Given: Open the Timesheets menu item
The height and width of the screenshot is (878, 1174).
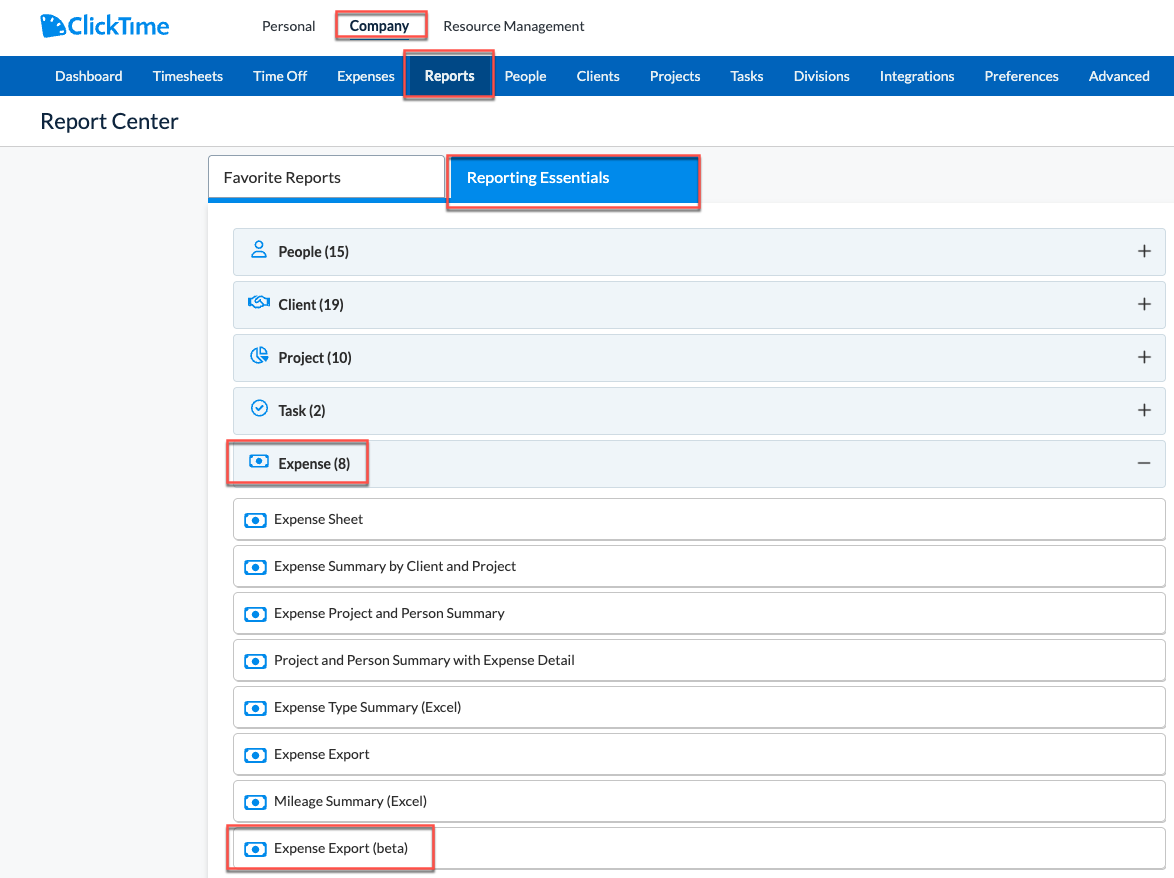Looking at the screenshot, I should (x=188, y=76).
